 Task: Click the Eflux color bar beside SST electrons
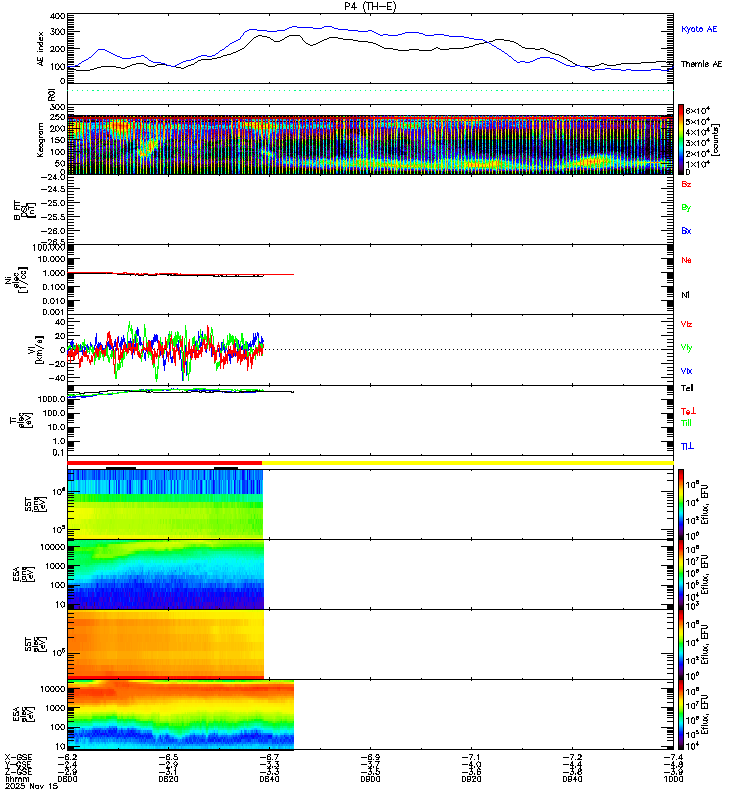tap(681, 644)
